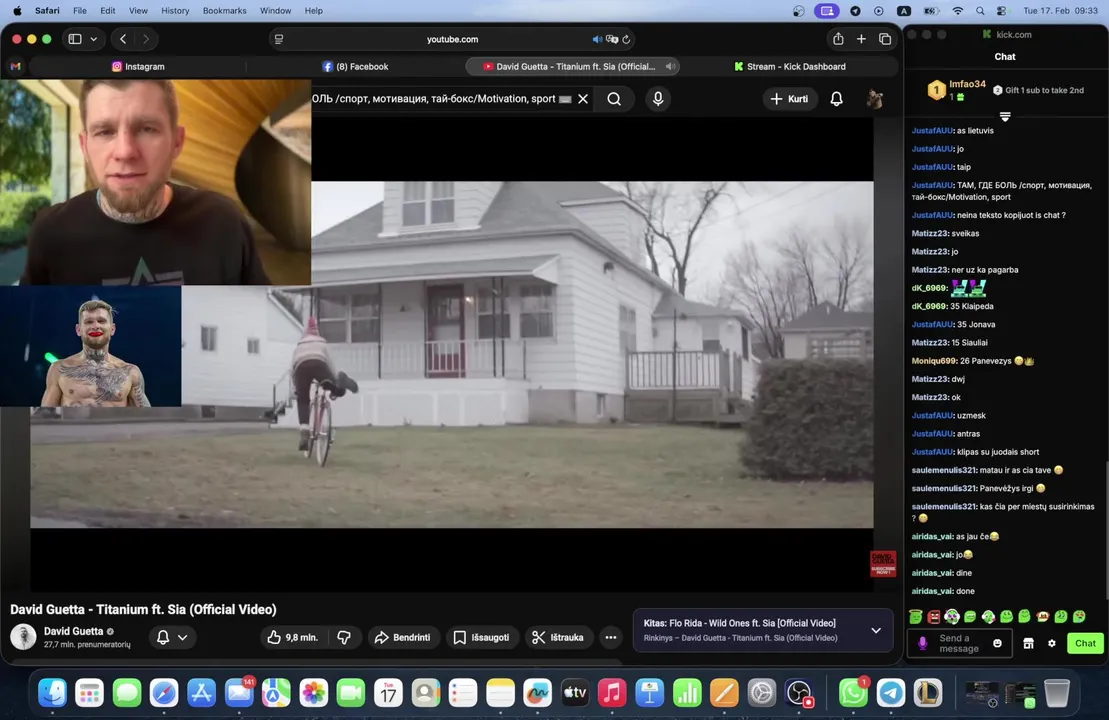Screen dimensions: 1109x720
Task: Open Safari sidebar options dropdown arrow
Action: pyautogui.click(x=93, y=39)
